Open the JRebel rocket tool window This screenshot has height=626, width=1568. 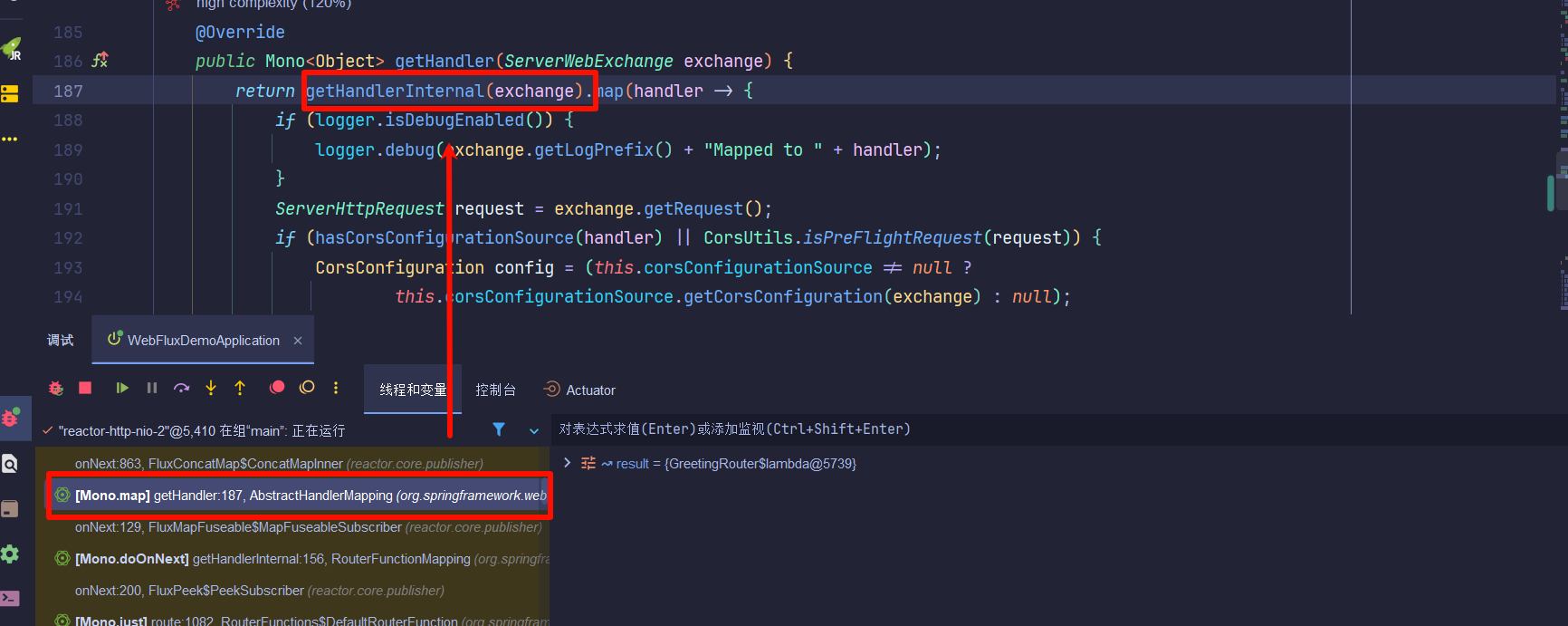coord(12,49)
